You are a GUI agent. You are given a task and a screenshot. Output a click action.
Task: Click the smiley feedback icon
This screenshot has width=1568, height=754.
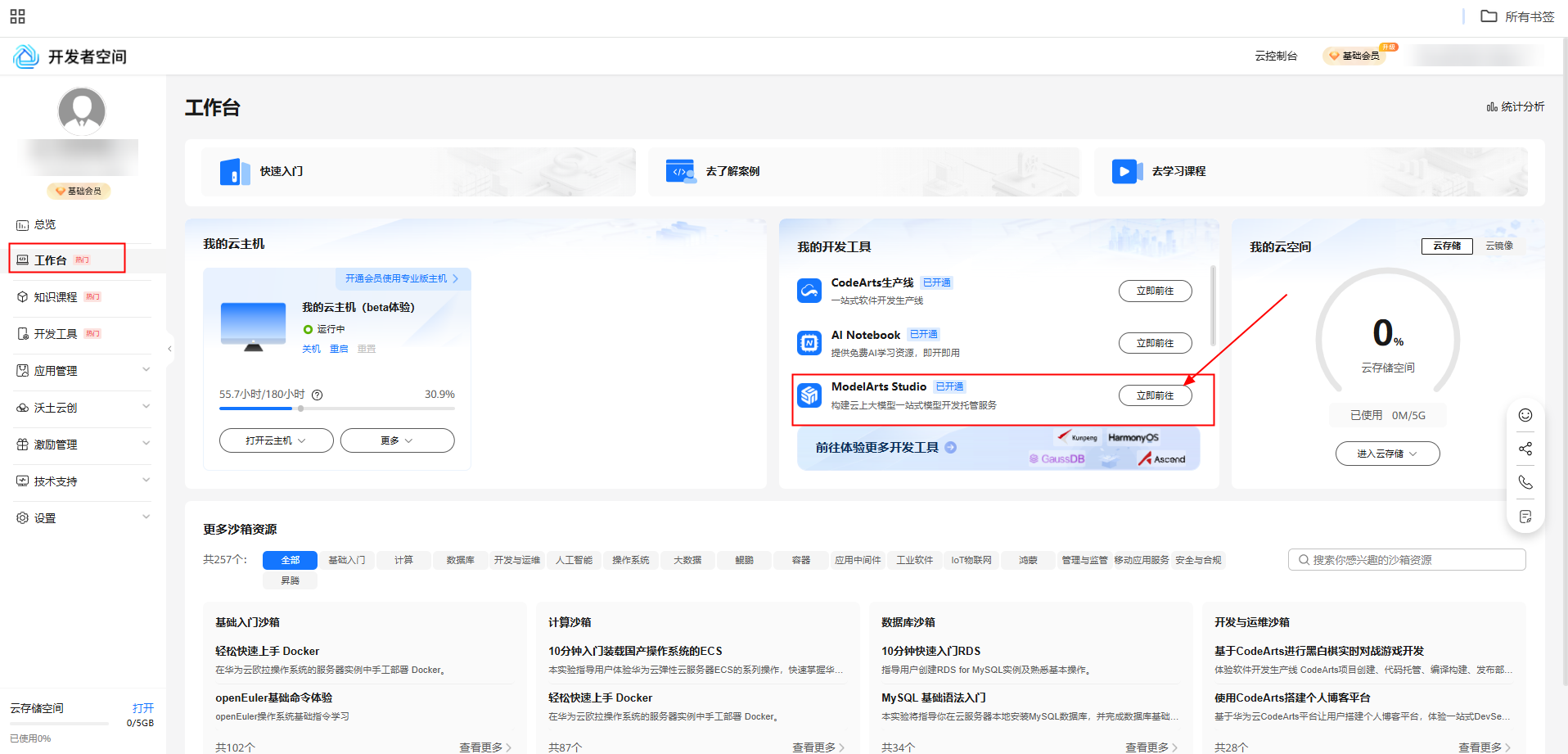[x=1525, y=415]
